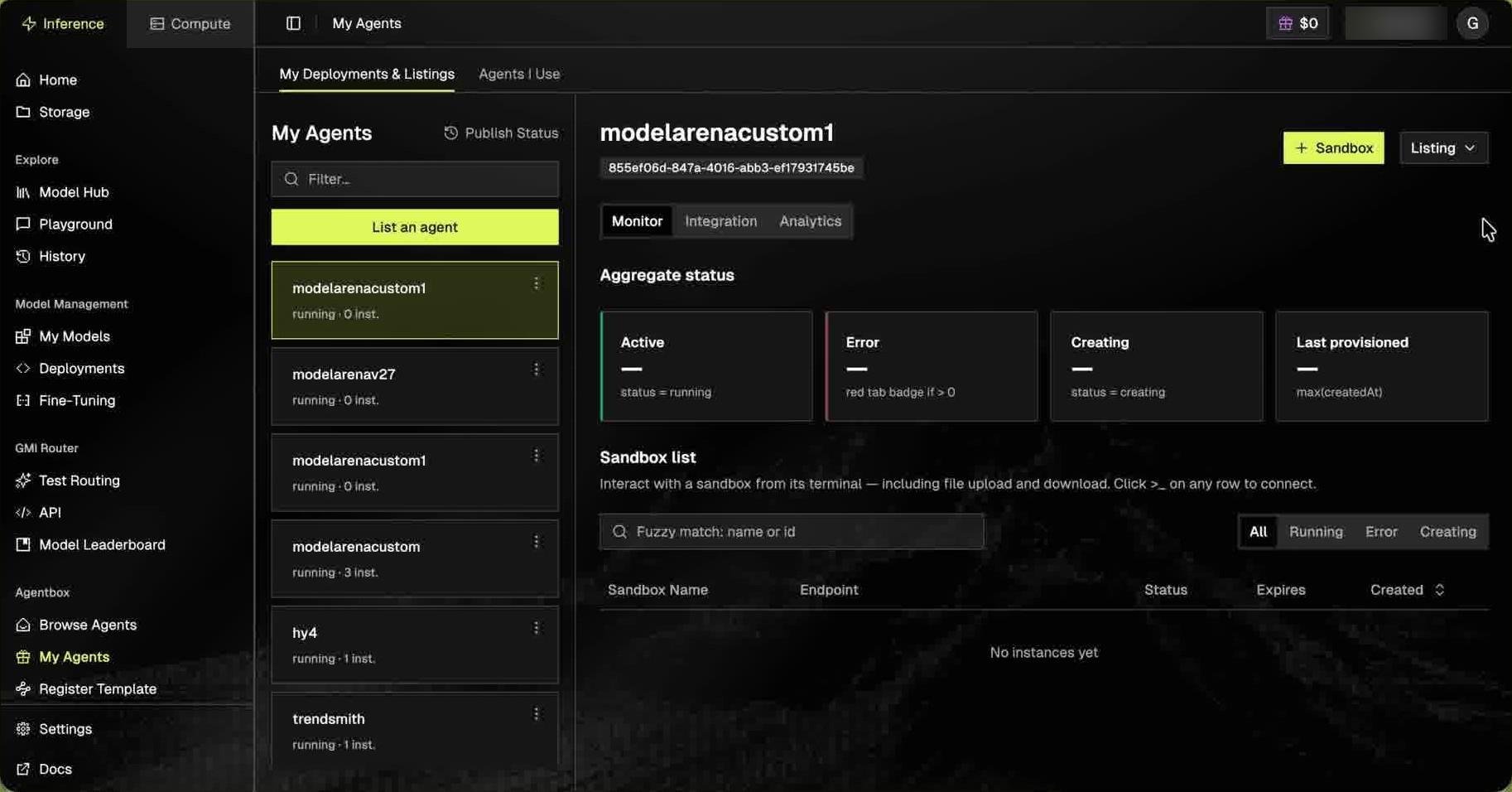Toggle the sidebar panel icon

[293, 23]
